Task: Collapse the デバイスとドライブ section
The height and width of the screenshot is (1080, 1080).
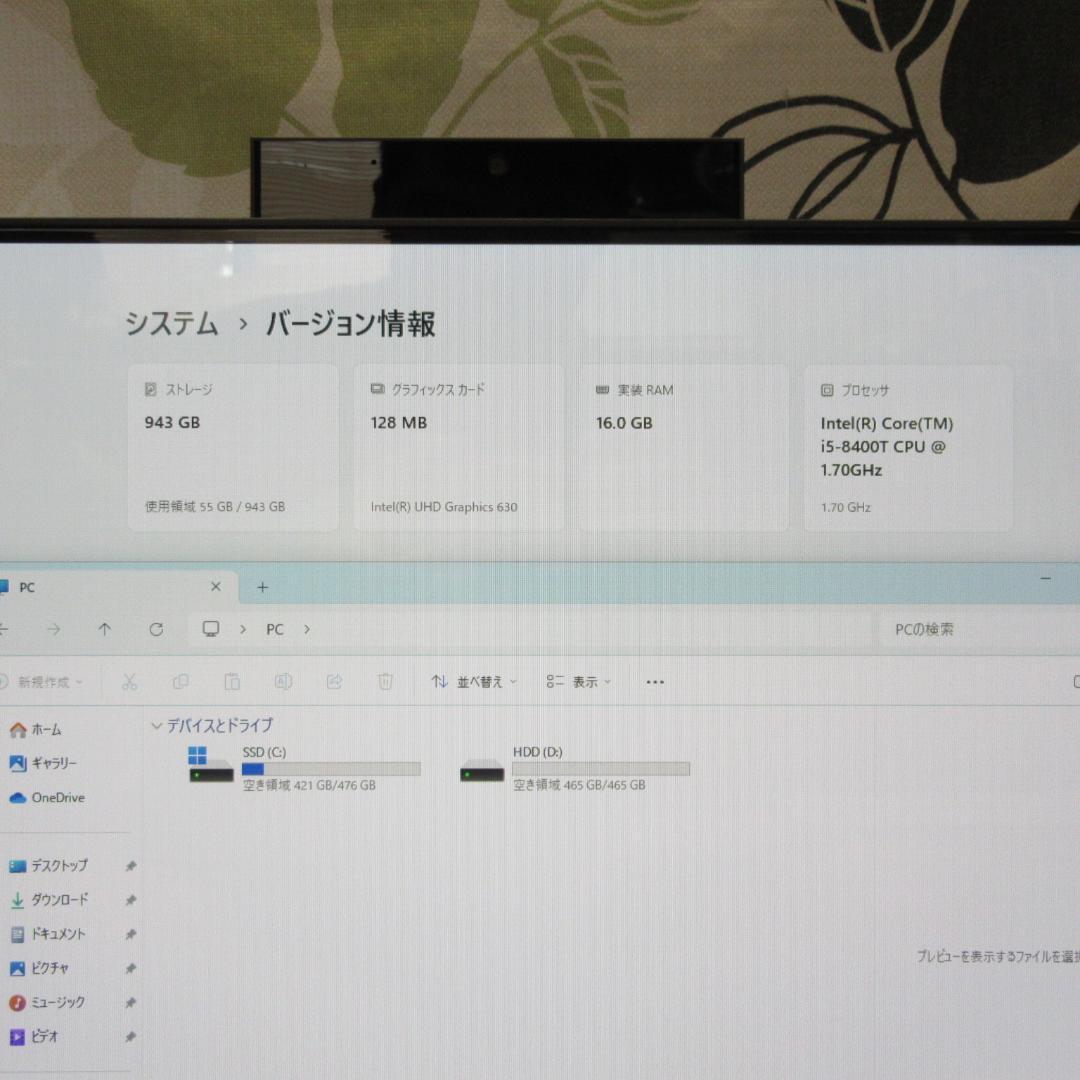Action: click(x=157, y=725)
